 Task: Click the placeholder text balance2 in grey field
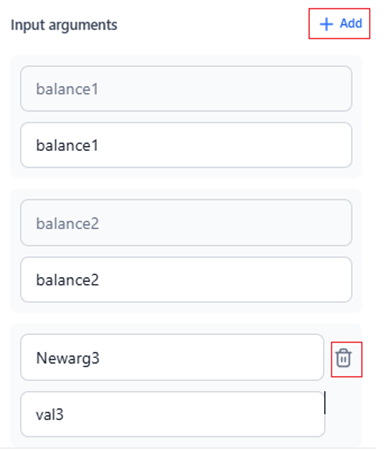(67, 223)
